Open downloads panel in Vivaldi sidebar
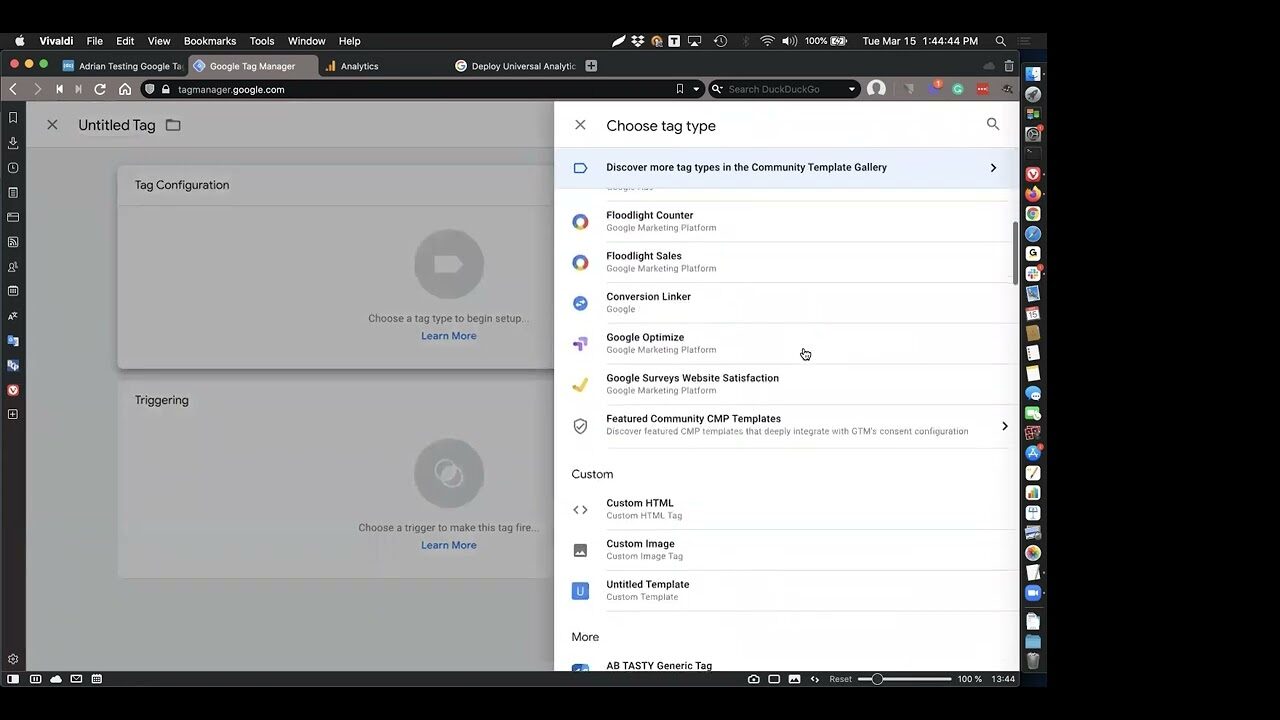The image size is (1280, 720). click(x=13, y=143)
